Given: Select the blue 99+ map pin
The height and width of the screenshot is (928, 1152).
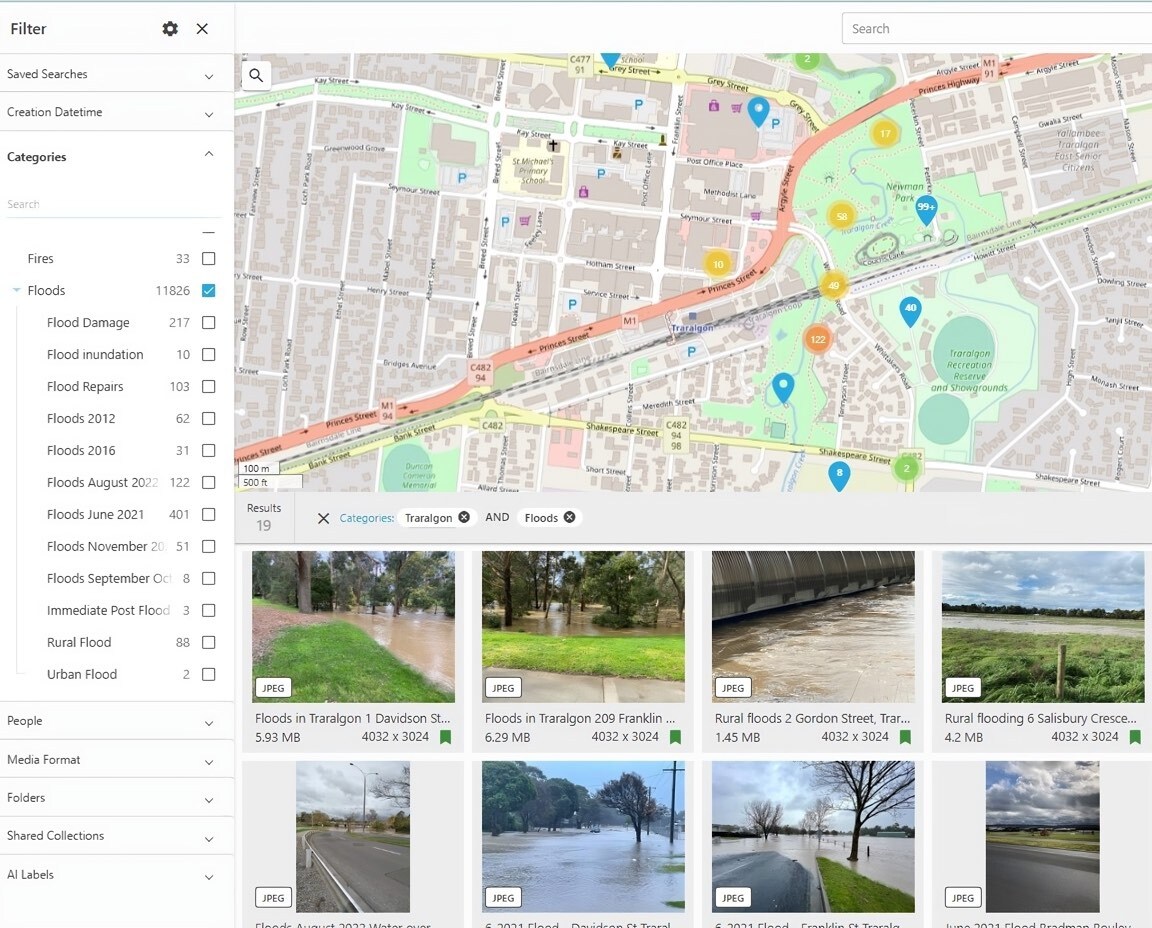Looking at the screenshot, I should 926,209.
